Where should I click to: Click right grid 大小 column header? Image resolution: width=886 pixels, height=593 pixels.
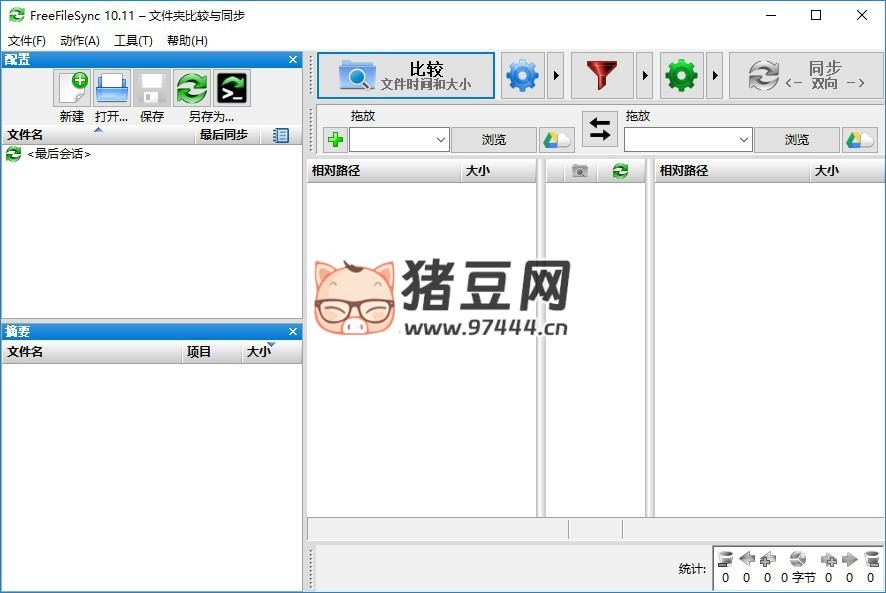(847, 171)
